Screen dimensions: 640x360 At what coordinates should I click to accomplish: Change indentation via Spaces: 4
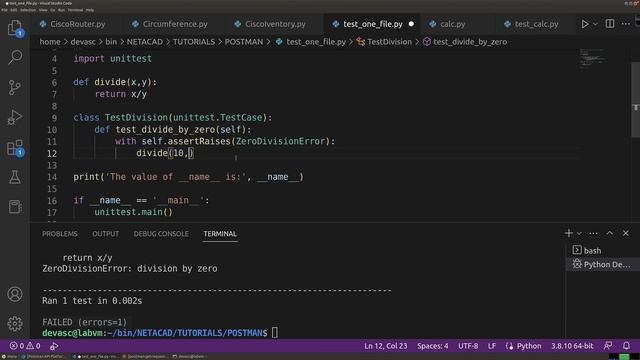click(x=433, y=346)
